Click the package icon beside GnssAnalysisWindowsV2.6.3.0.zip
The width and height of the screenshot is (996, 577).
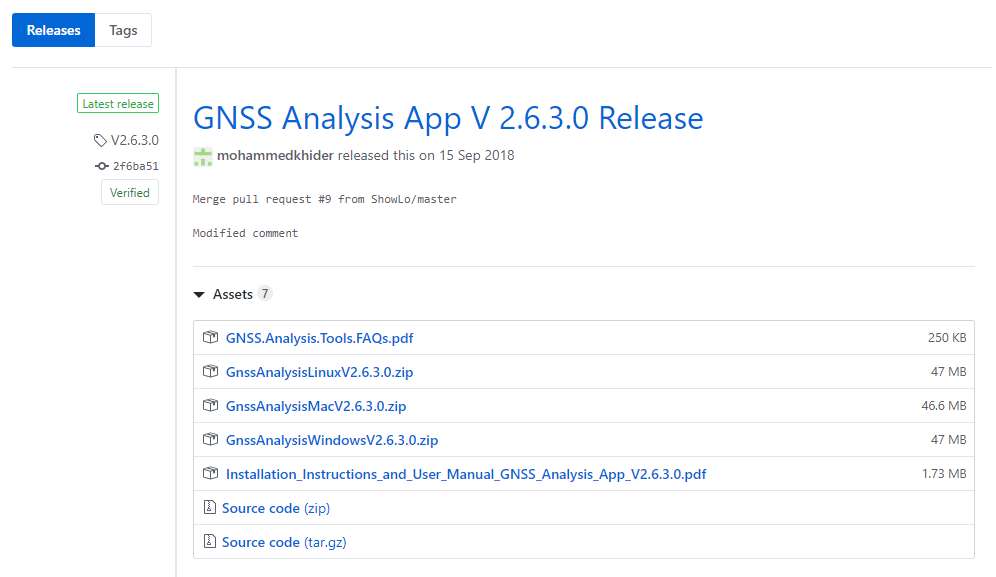pos(210,440)
